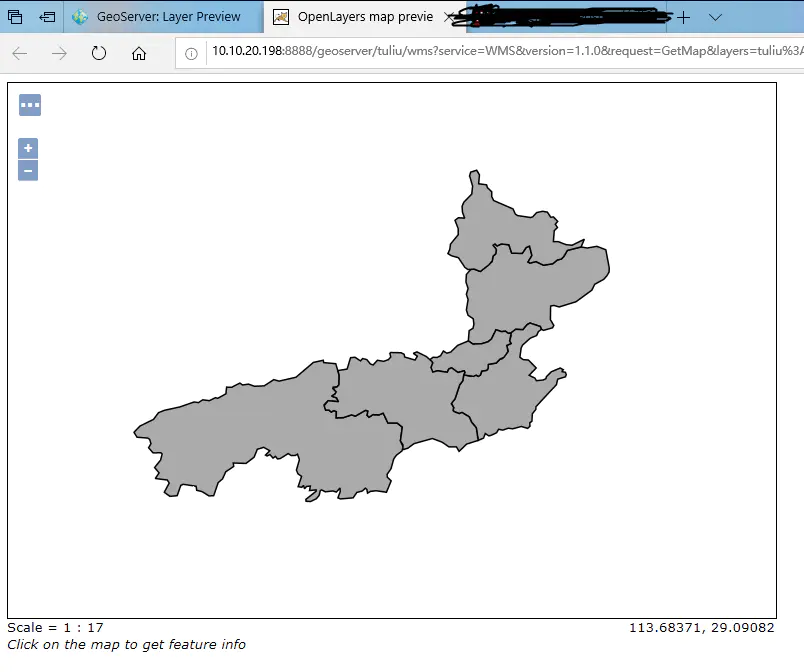Zoom in with the plus button
Image resolution: width=804 pixels, height=672 pixels.
click(x=28, y=148)
